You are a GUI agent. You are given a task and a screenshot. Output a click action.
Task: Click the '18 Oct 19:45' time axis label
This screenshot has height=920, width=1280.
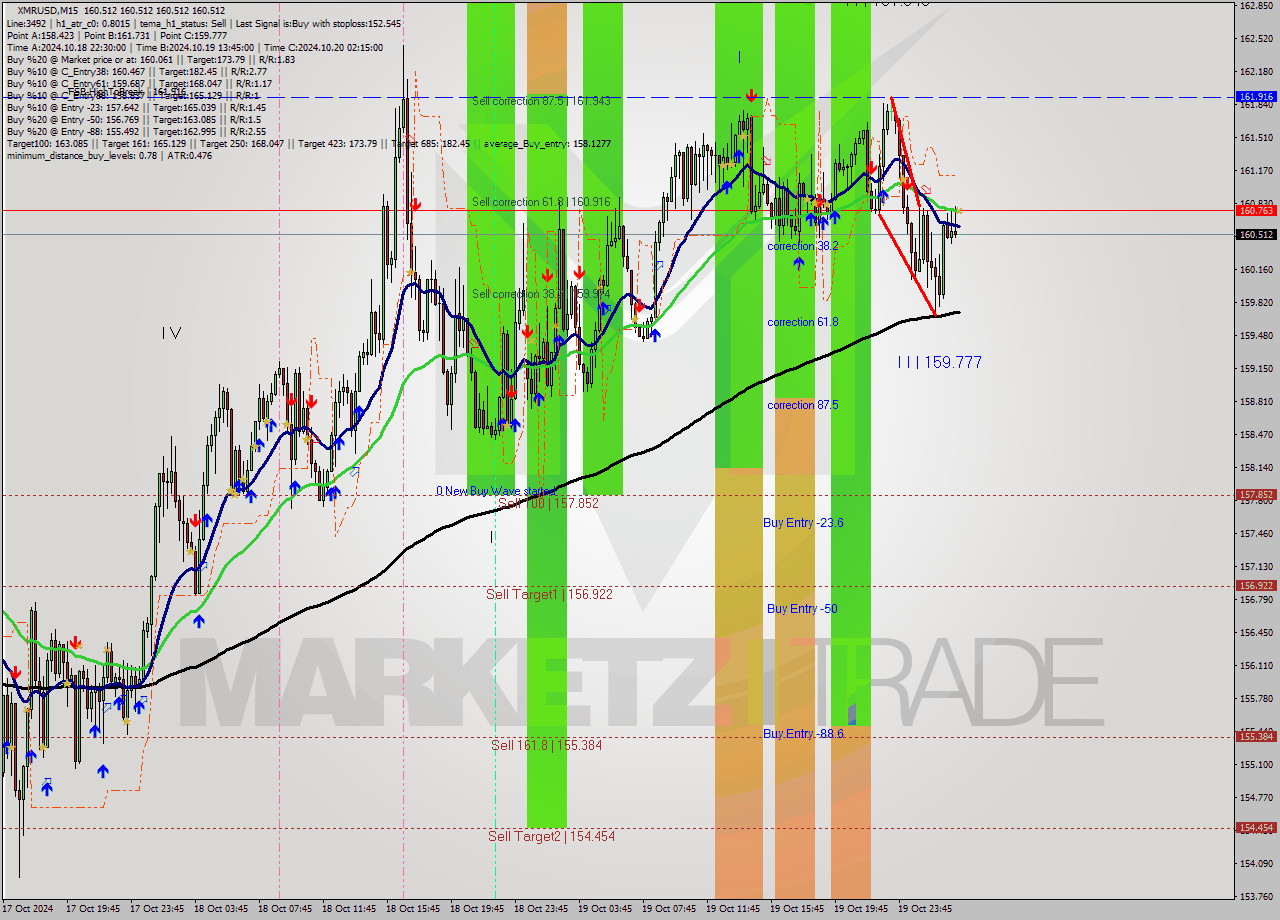(x=477, y=909)
